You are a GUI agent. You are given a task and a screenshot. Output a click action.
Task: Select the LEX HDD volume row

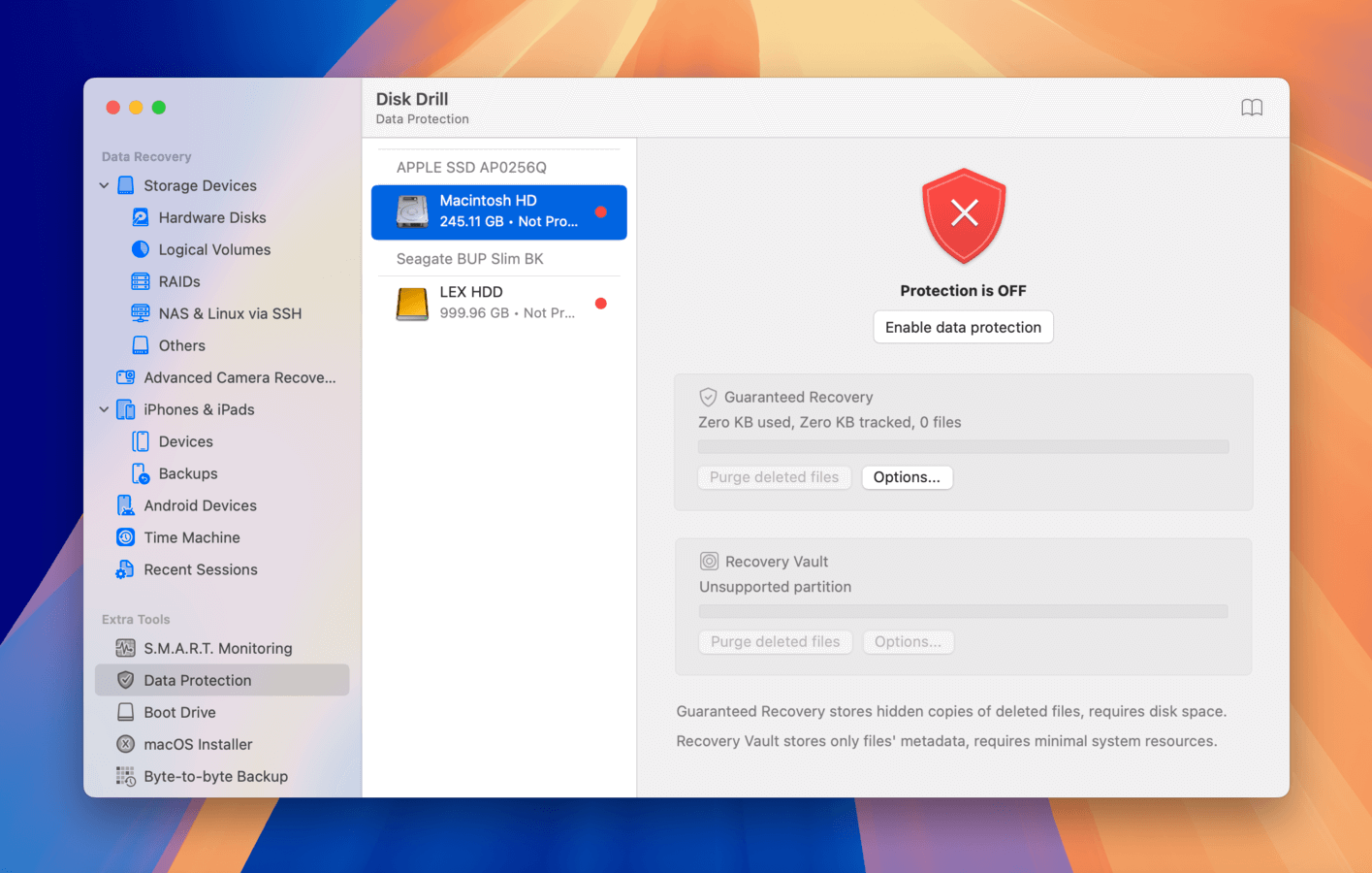click(498, 304)
